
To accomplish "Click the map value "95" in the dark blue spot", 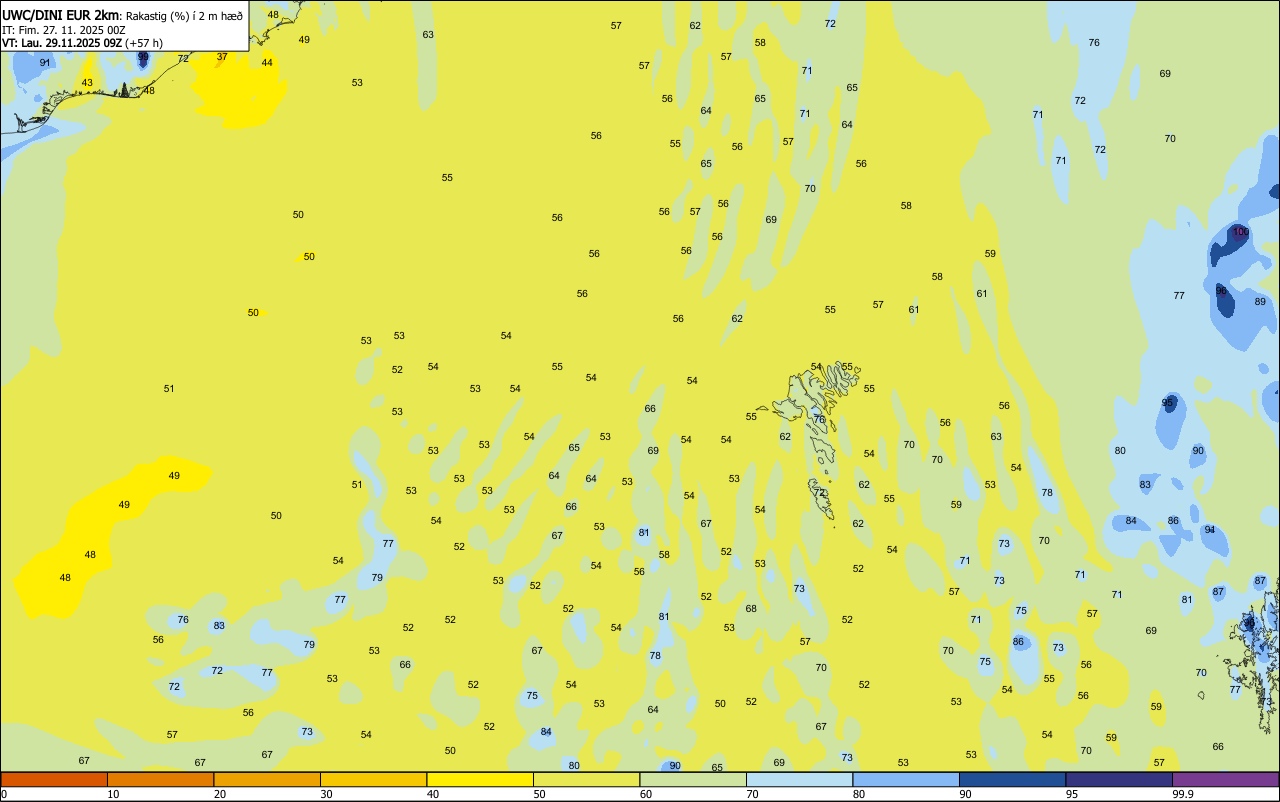I will point(1167,402).
